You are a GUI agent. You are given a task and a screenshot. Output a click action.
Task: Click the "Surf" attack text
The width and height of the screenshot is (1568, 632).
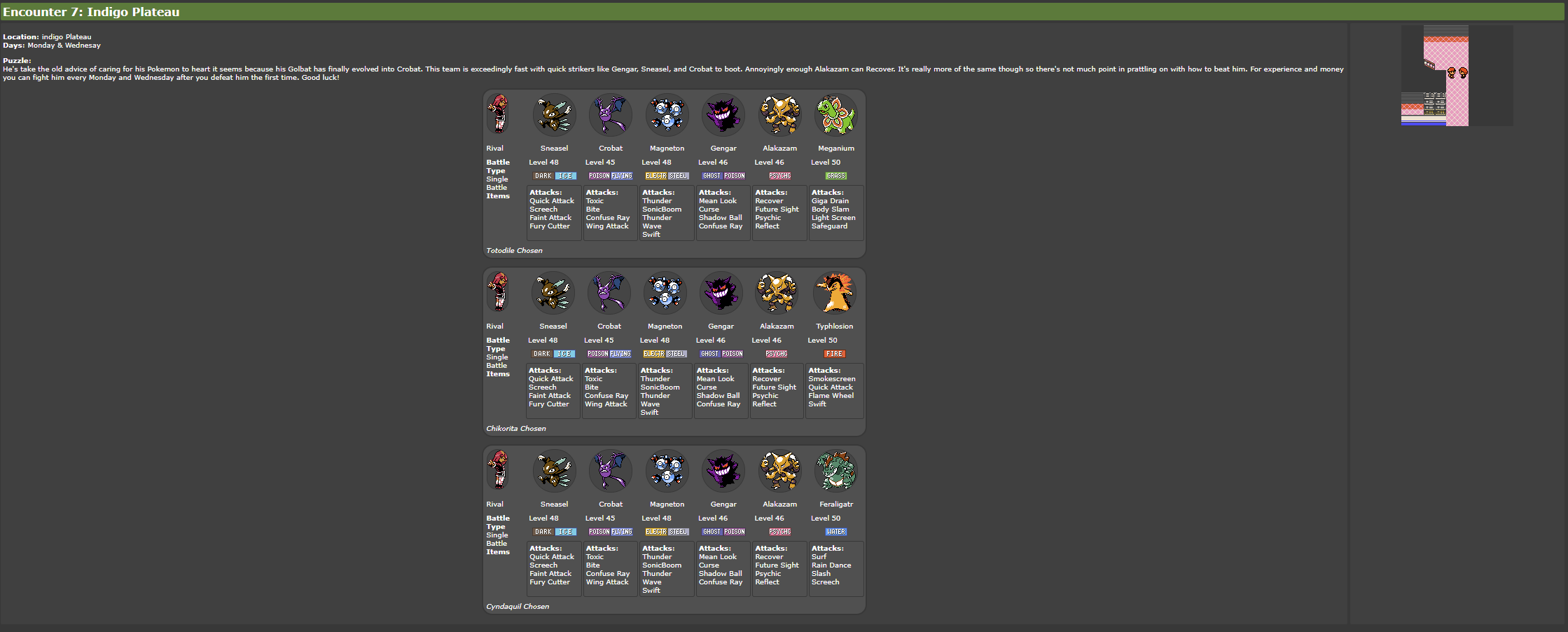[x=819, y=557]
